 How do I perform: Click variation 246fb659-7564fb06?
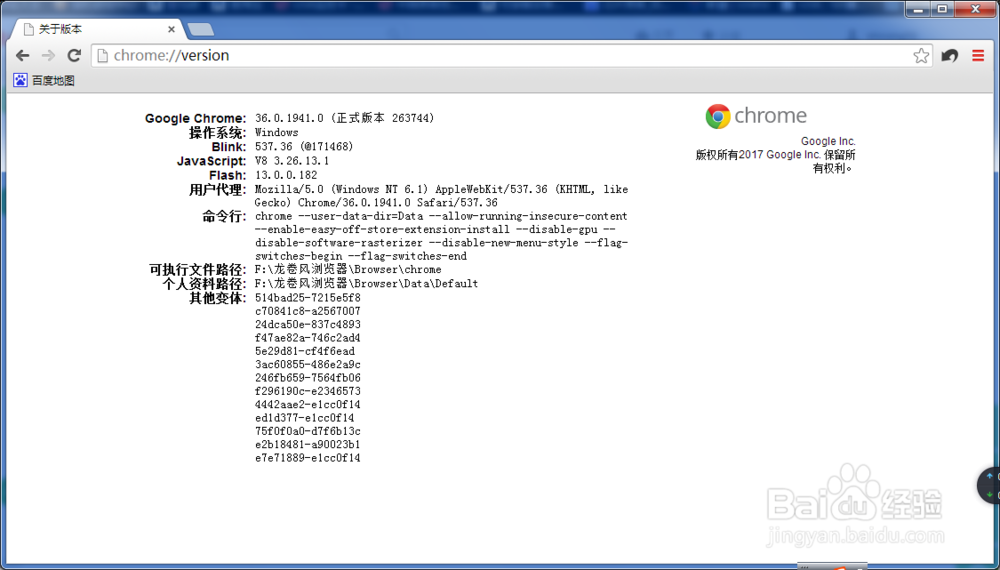point(307,378)
